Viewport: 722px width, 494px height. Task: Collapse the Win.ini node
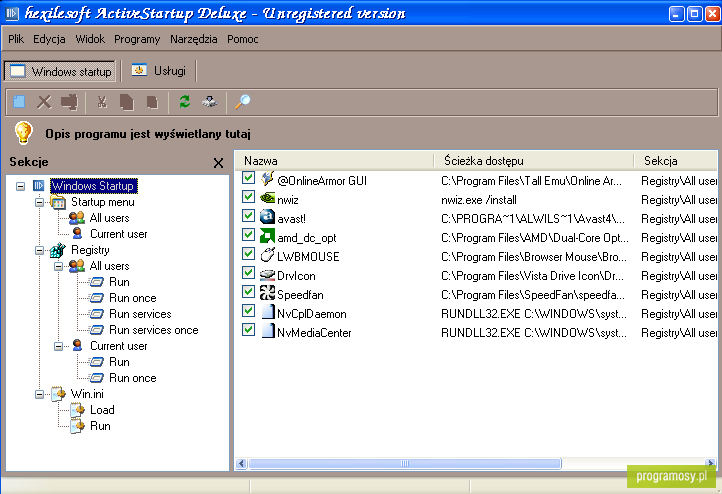coord(40,395)
